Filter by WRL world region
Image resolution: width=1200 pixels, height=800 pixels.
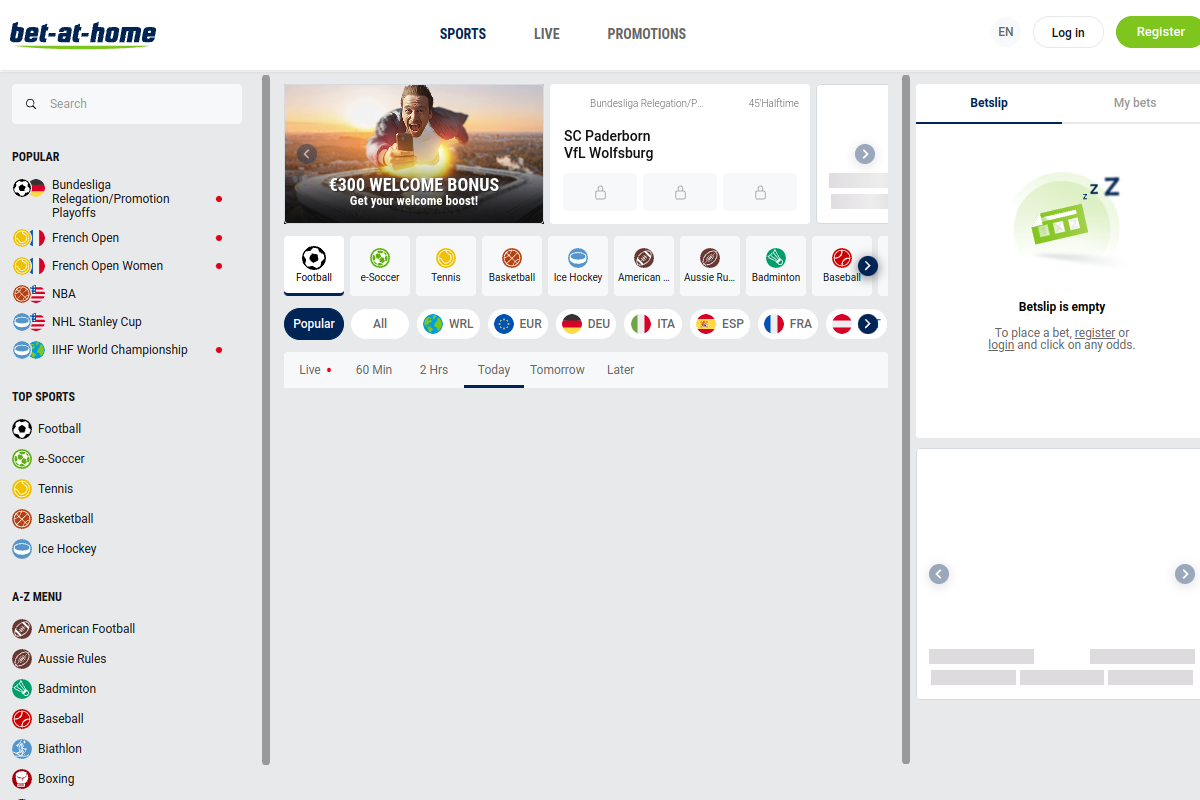pyautogui.click(x=448, y=324)
